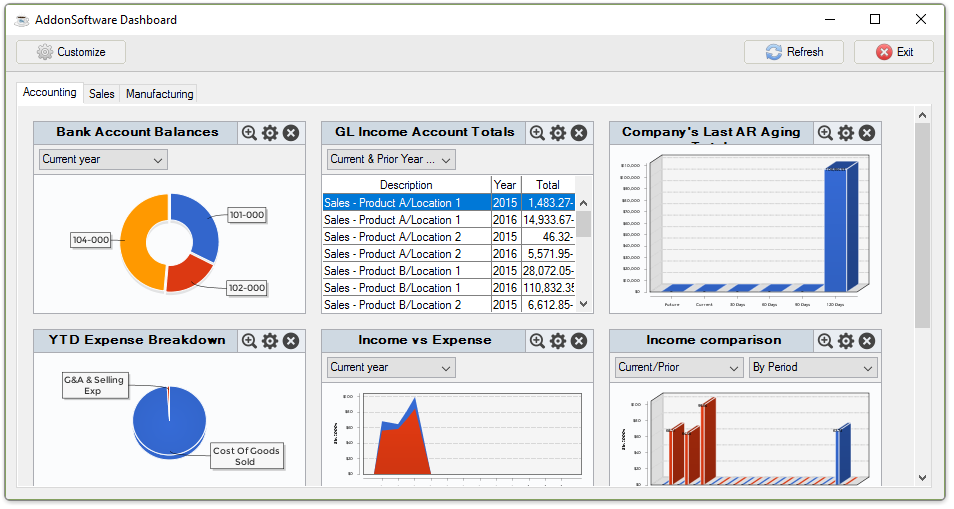Close the Income comparison widget
The image size is (954, 509).
[x=866, y=341]
